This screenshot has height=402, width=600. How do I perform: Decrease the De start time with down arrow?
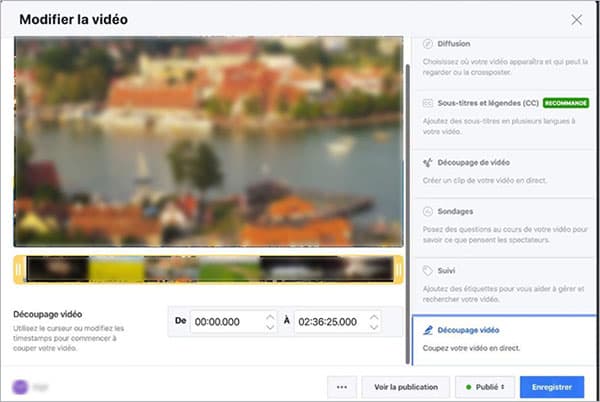pyautogui.click(x=270, y=327)
